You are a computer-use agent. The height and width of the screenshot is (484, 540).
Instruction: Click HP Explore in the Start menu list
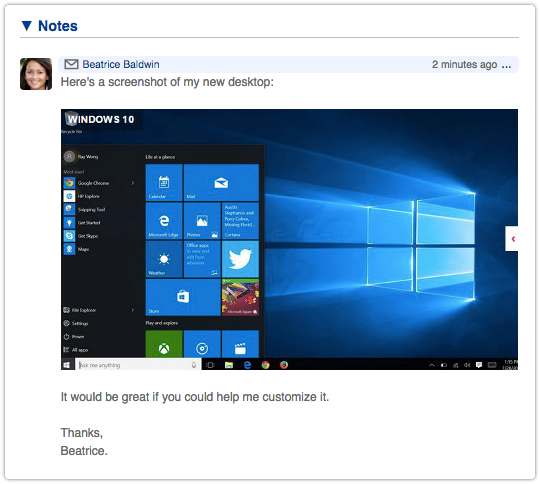coord(82,196)
